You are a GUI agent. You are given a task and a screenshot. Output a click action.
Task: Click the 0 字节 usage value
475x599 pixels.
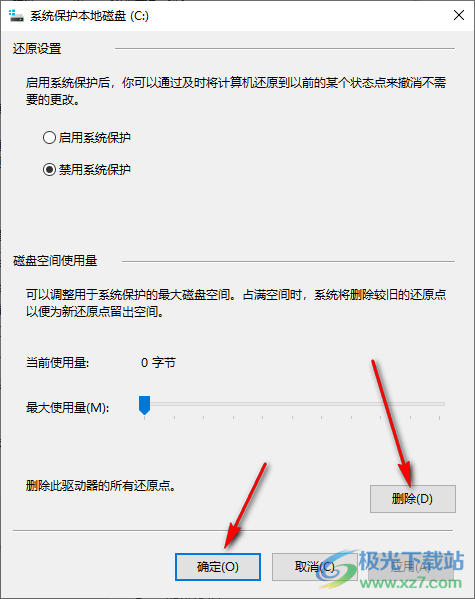[158, 363]
